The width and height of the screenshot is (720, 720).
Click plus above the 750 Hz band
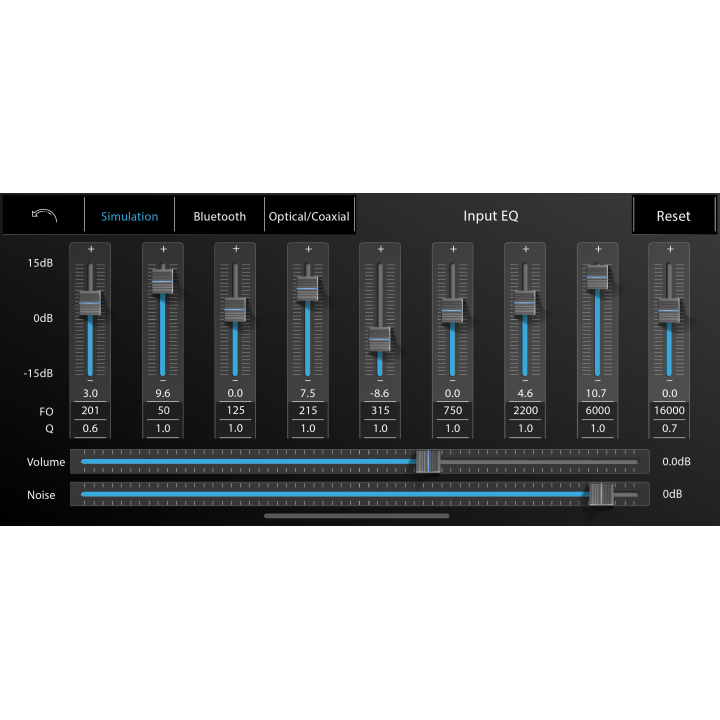tap(453, 249)
